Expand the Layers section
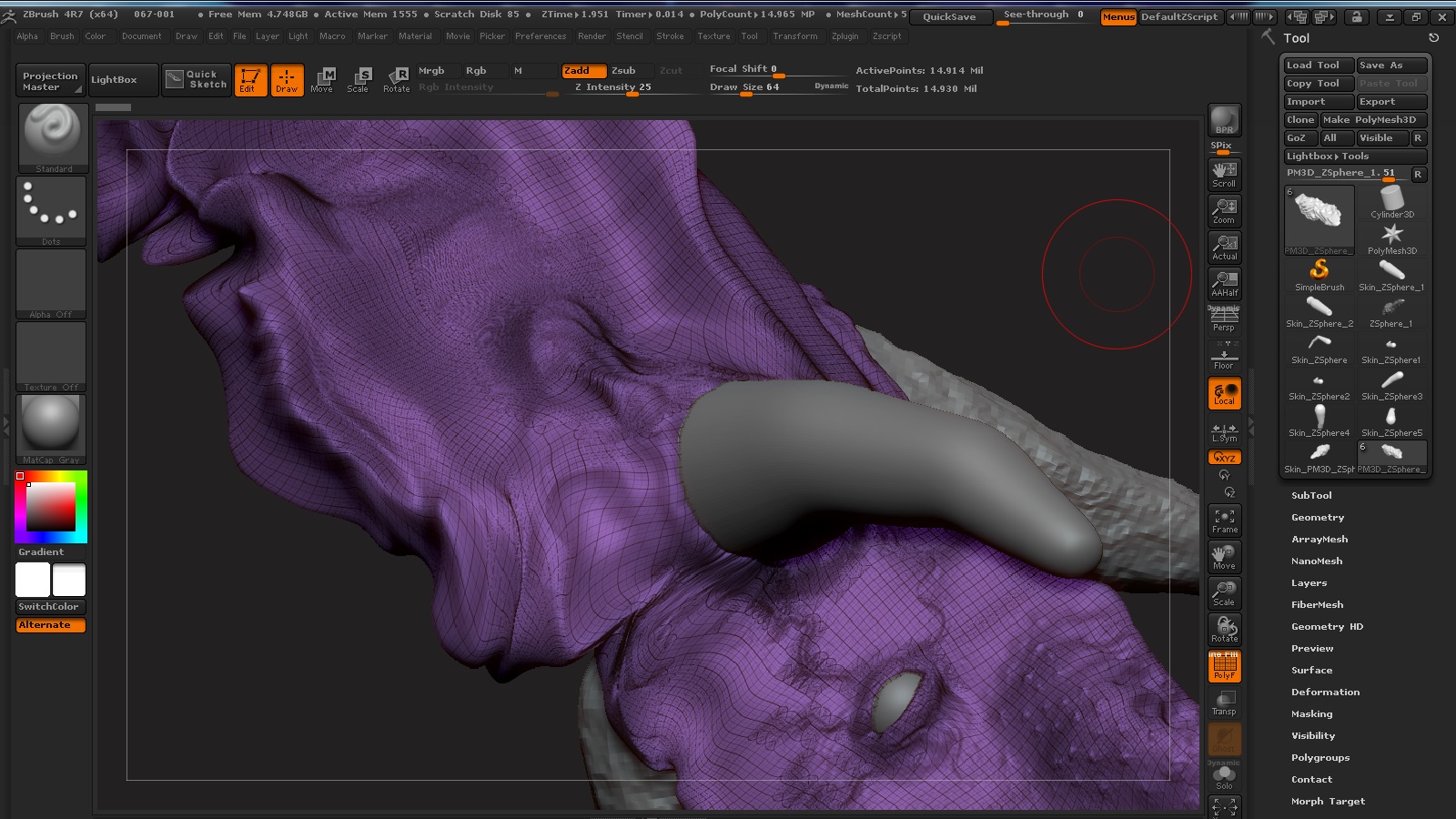 (x=1309, y=583)
